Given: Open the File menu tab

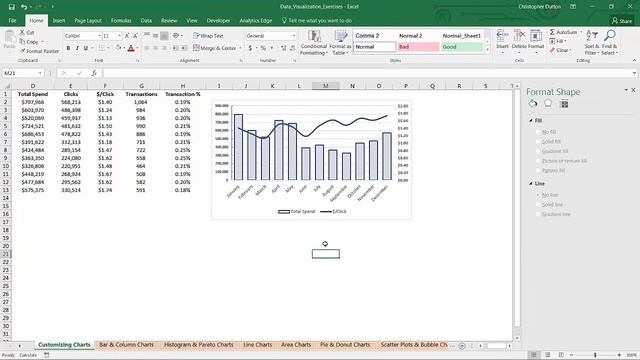Looking at the screenshot, I should pyautogui.click(x=12, y=20).
